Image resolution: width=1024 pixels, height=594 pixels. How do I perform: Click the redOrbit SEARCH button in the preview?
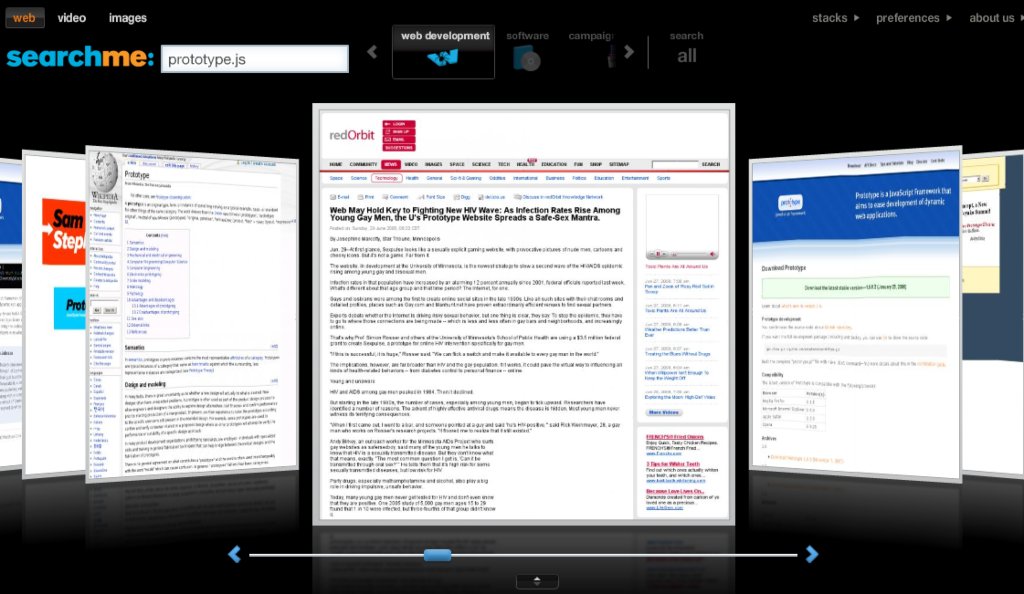711,164
